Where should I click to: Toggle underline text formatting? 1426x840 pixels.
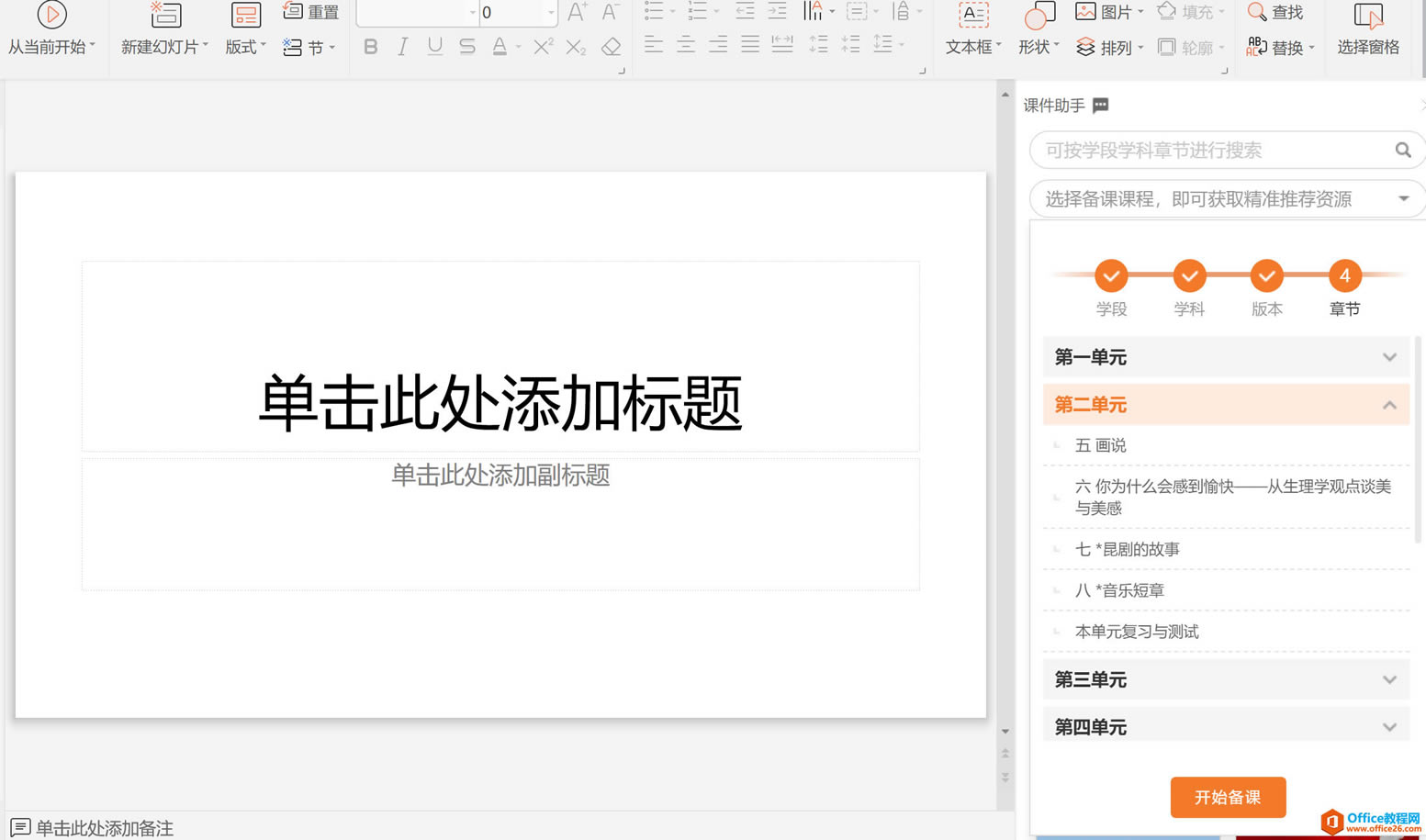434,47
